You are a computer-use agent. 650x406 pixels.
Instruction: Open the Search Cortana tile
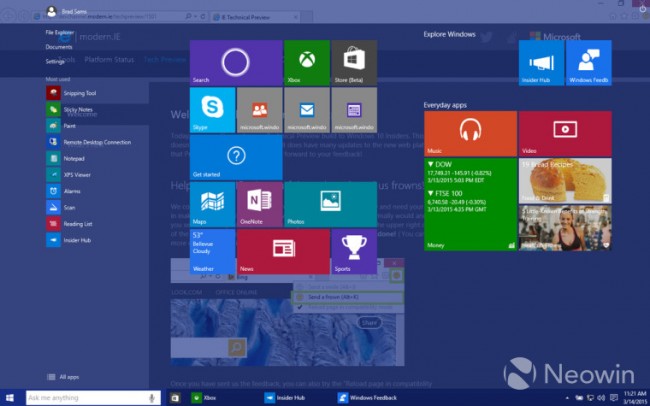236,63
